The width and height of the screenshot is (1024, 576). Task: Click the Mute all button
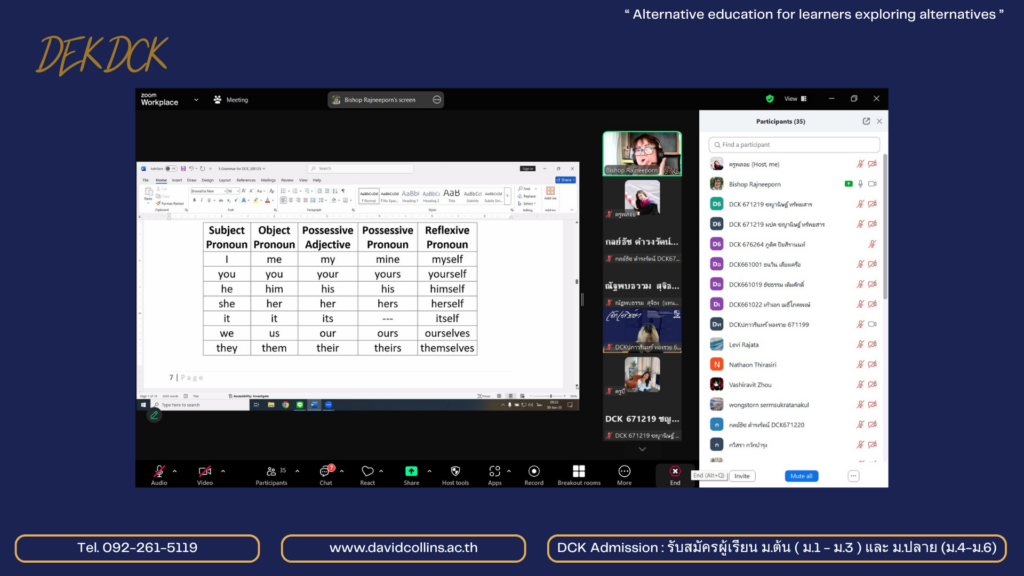pyautogui.click(x=800, y=476)
